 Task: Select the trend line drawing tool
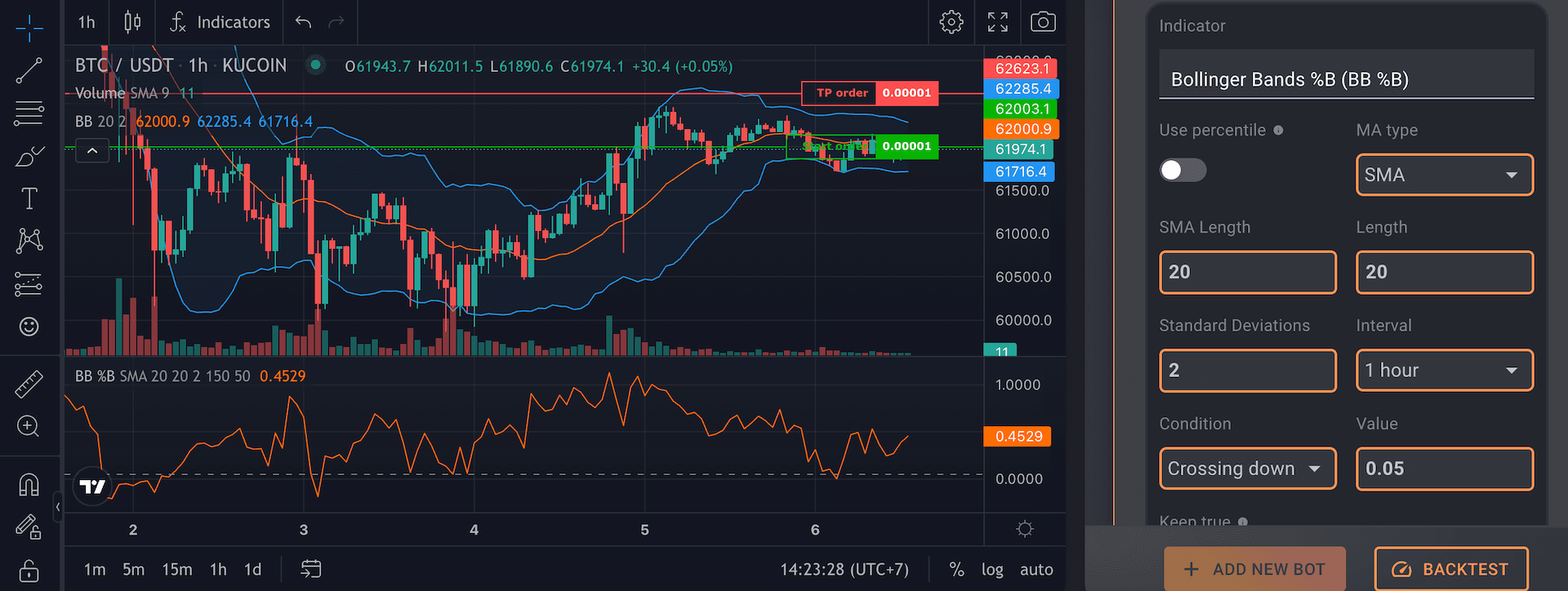[29, 71]
